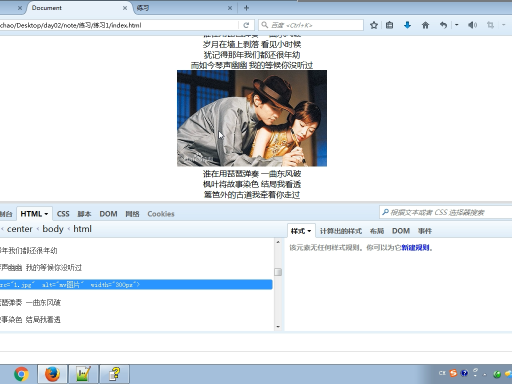Open the DOM side panel tab

[401, 231]
